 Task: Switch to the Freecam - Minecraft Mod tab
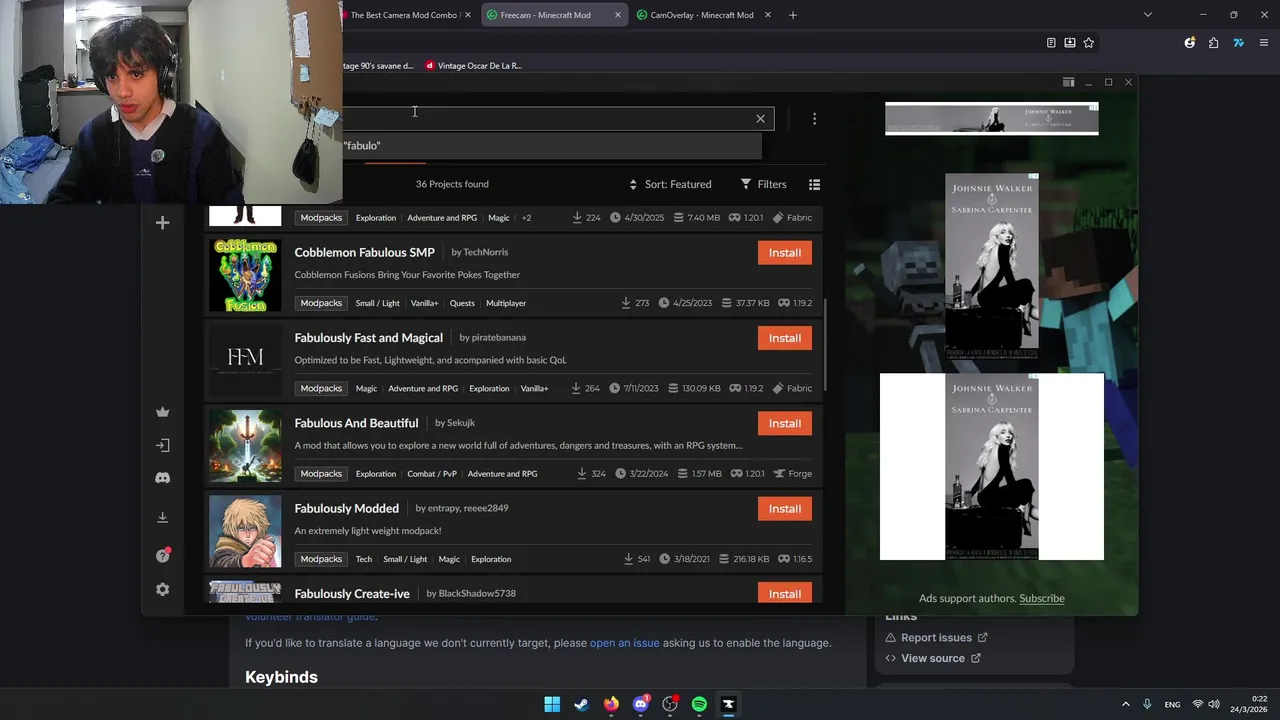pyautogui.click(x=545, y=15)
